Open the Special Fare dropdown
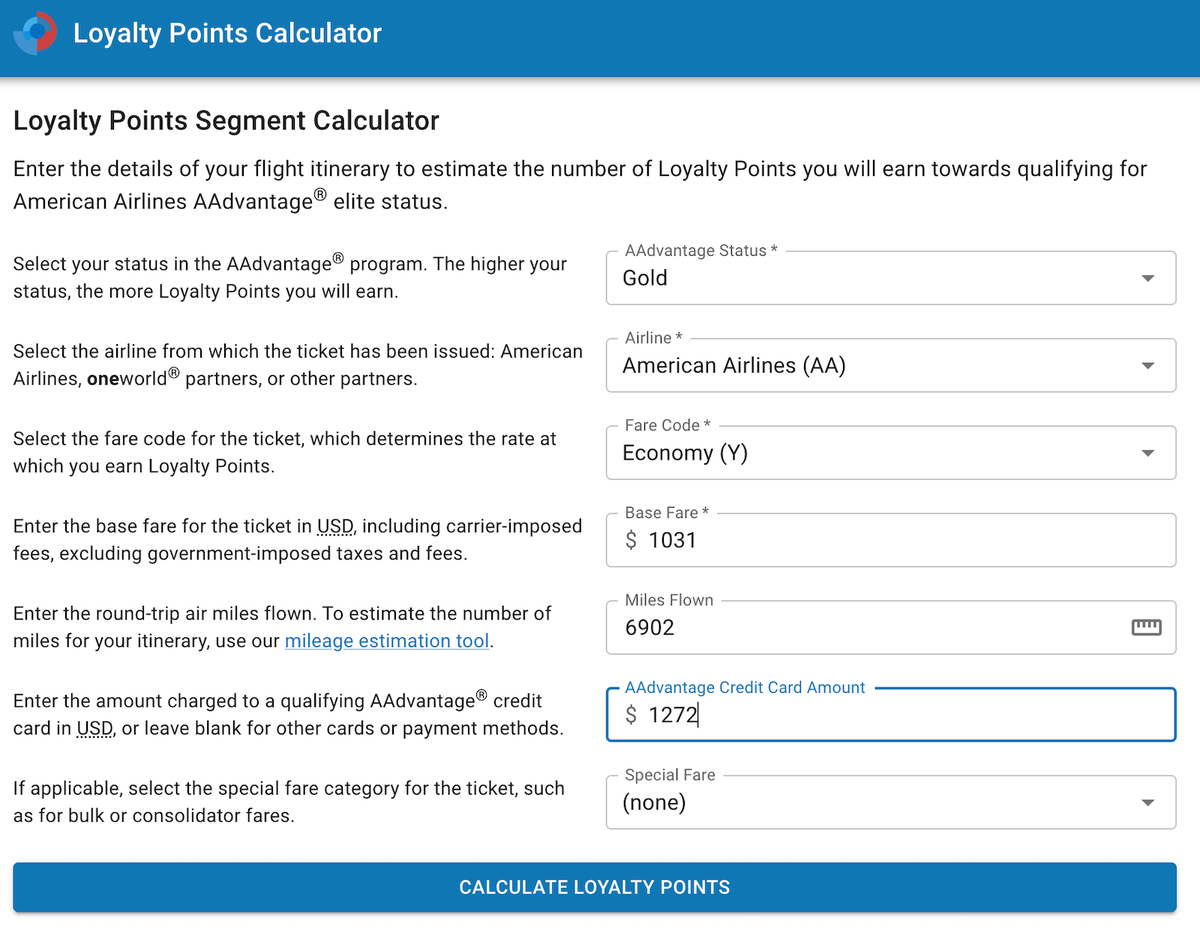The image size is (1200, 932). click(x=890, y=802)
